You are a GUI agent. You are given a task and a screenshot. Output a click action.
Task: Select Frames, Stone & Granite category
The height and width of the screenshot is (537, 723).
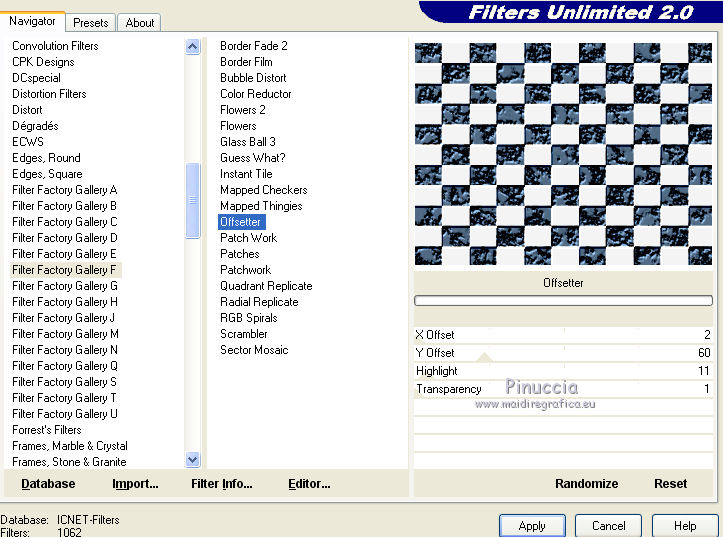click(x=69, y=462)
